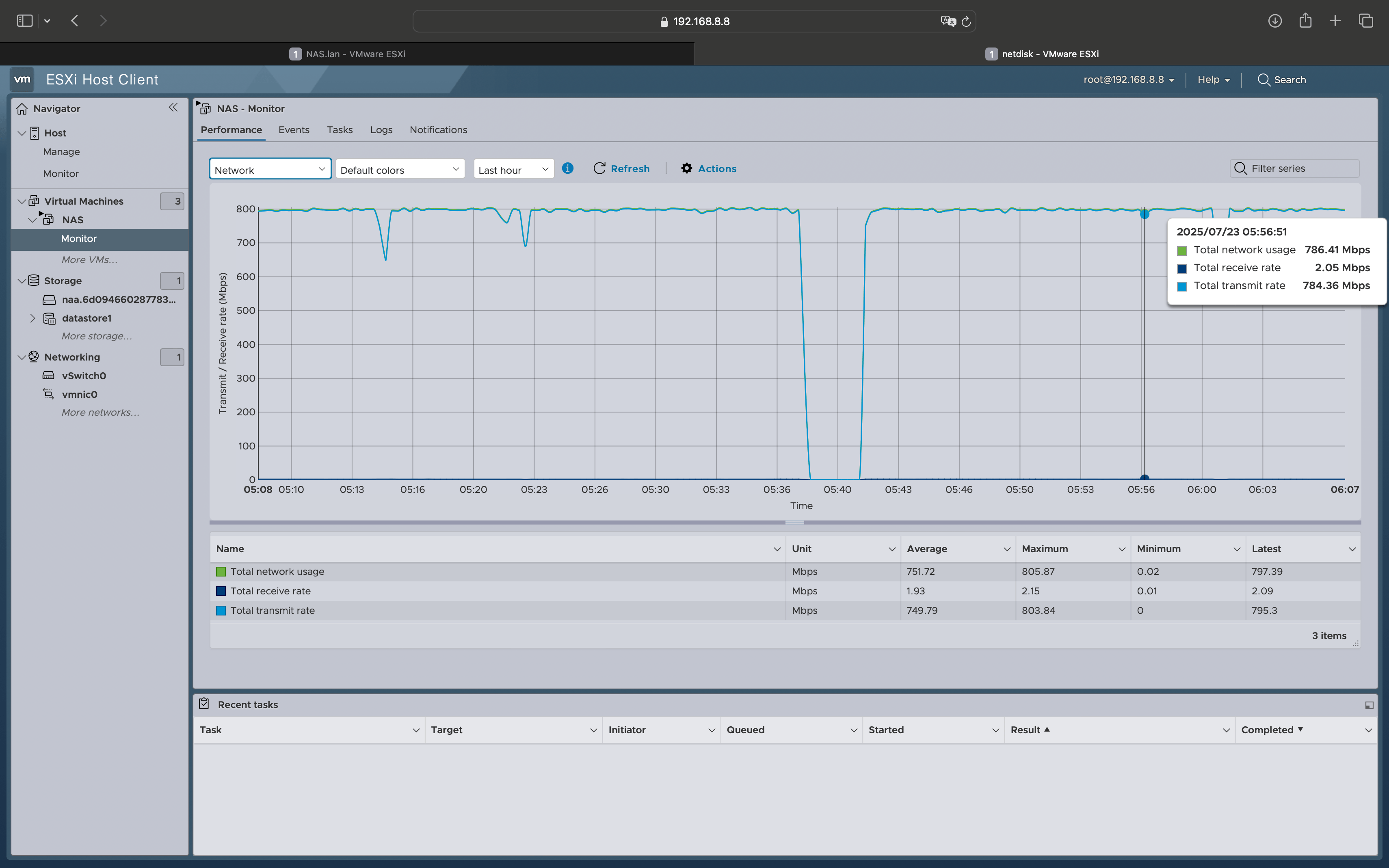Open the Last hour time range dropdown
The width and height of the screenshot is (1389, 868).
point(513,169)
